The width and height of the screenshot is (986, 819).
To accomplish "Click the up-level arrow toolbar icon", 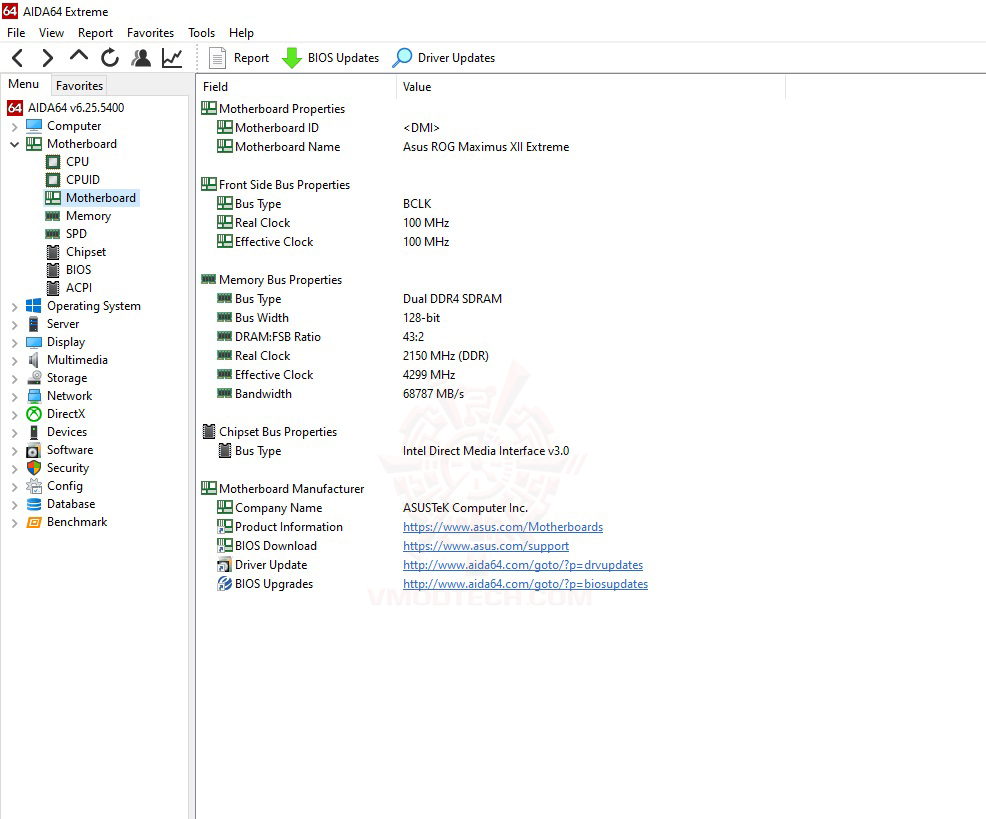I will pyautogui.click(x=79, y=56).
